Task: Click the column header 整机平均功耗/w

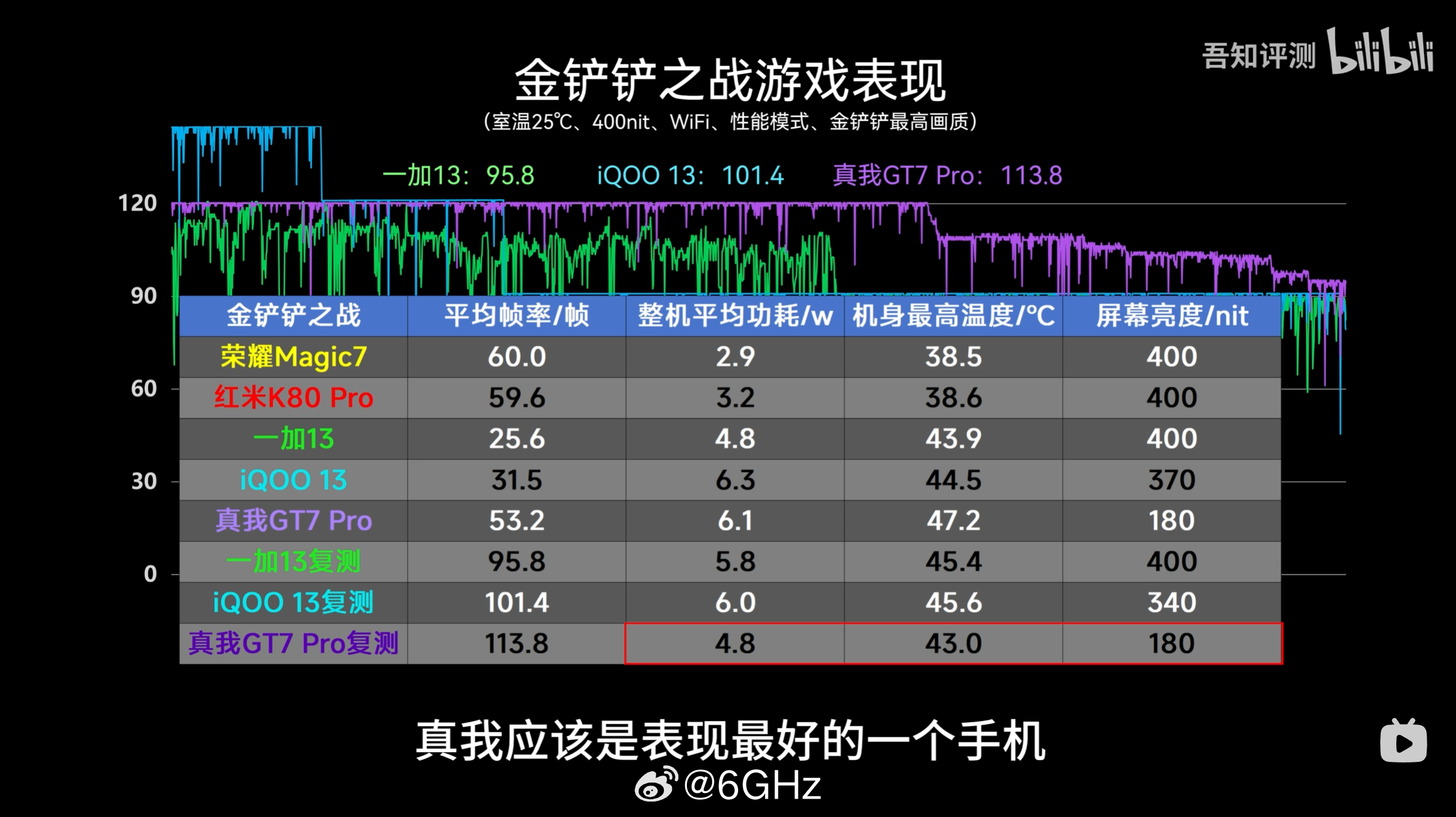Action: click(735, 315)
